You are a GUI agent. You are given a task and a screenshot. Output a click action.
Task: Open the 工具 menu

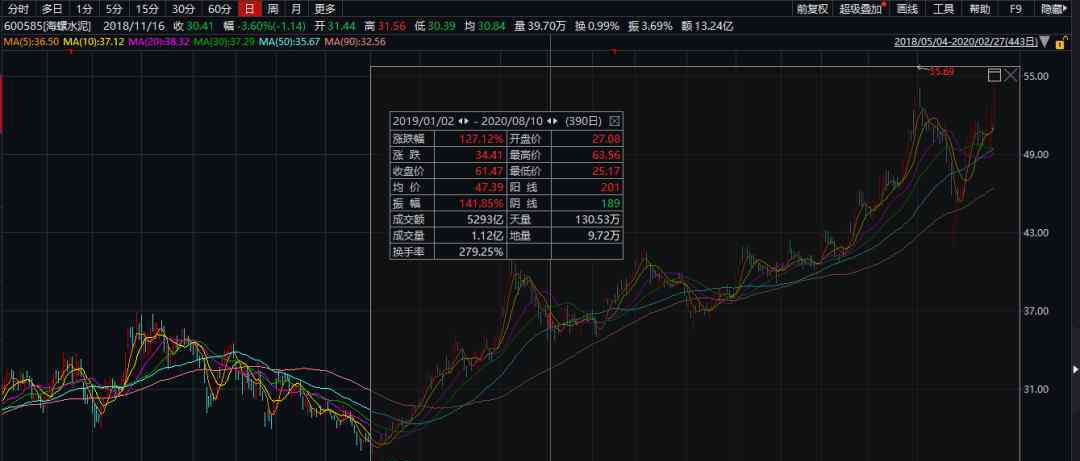click(943, 8)
